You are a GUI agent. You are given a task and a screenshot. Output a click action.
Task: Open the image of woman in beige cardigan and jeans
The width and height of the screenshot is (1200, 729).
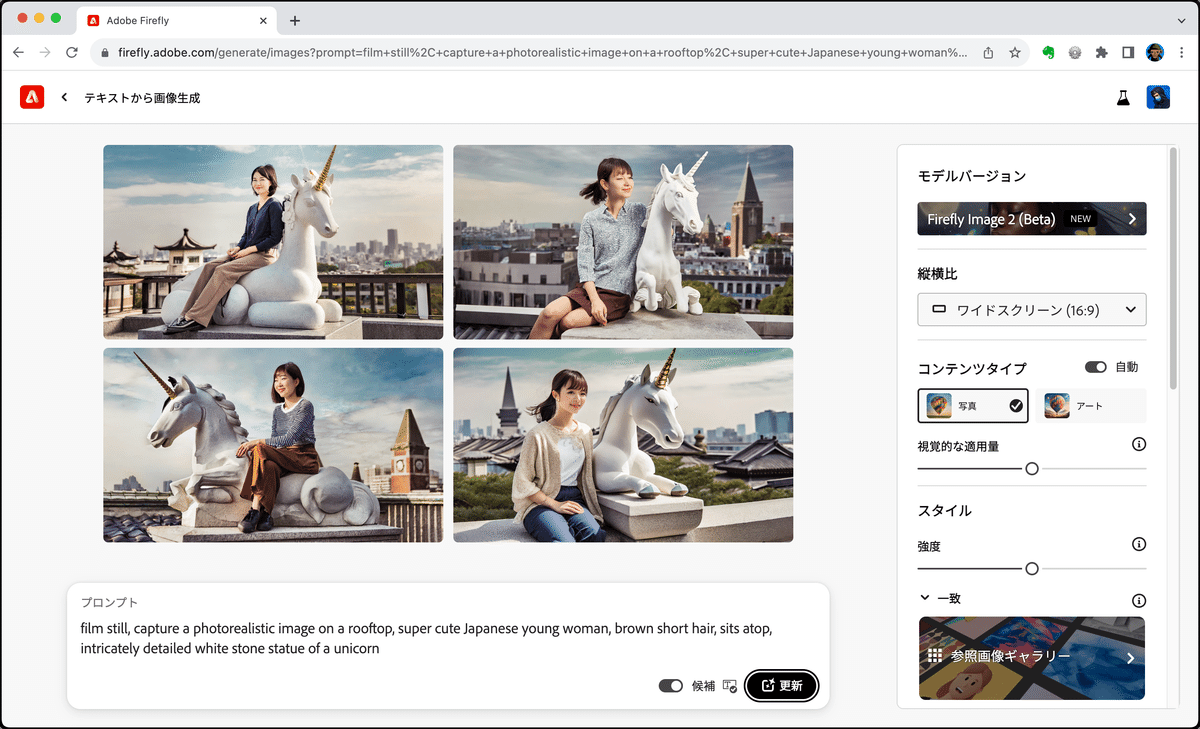(623, 445)
